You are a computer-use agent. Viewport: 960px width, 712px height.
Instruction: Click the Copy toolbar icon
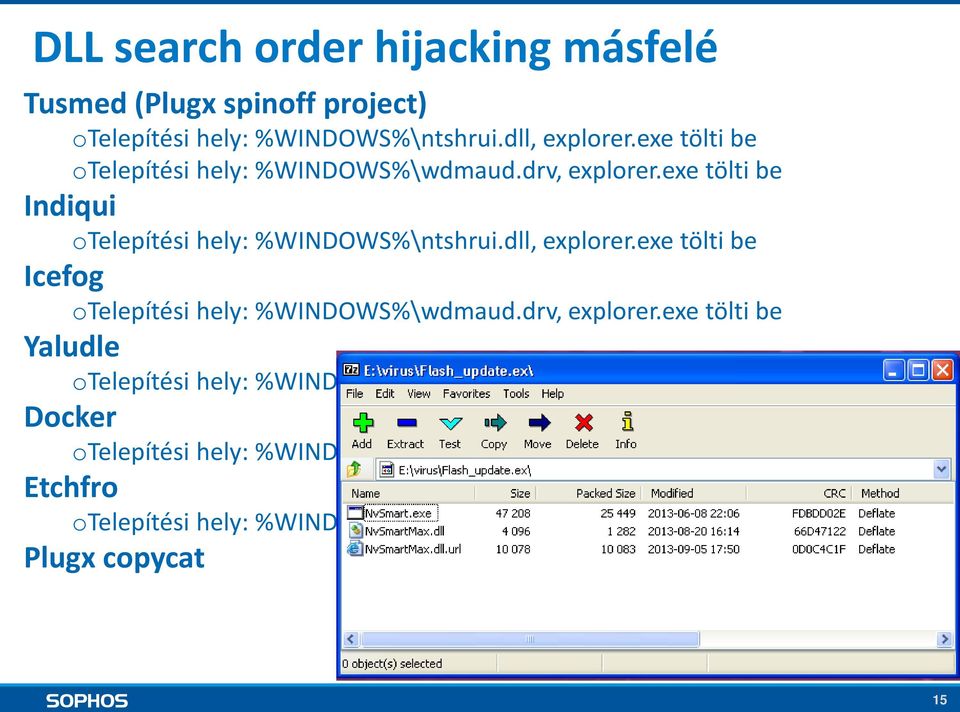coord(494,422)
